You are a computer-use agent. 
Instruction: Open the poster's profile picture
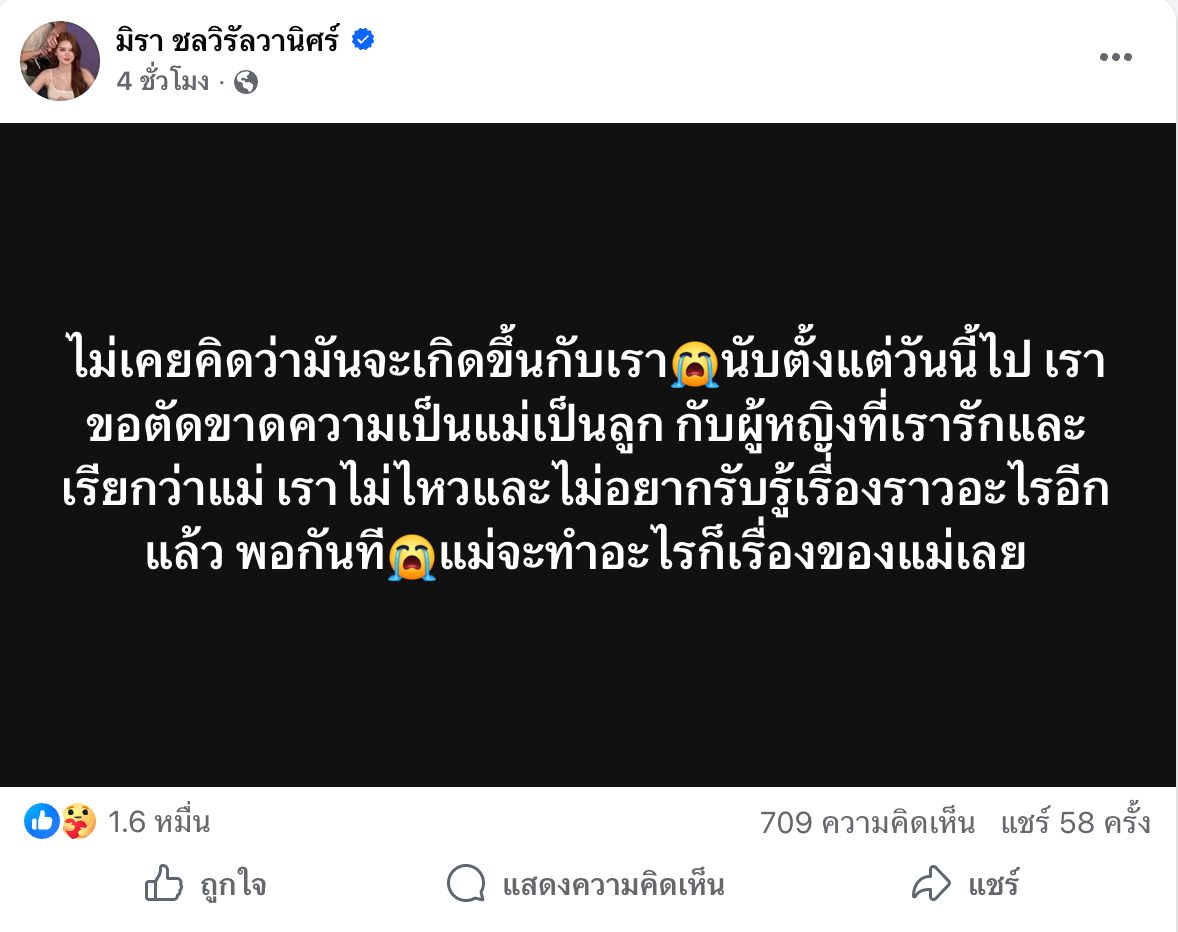tap(61, 61)
